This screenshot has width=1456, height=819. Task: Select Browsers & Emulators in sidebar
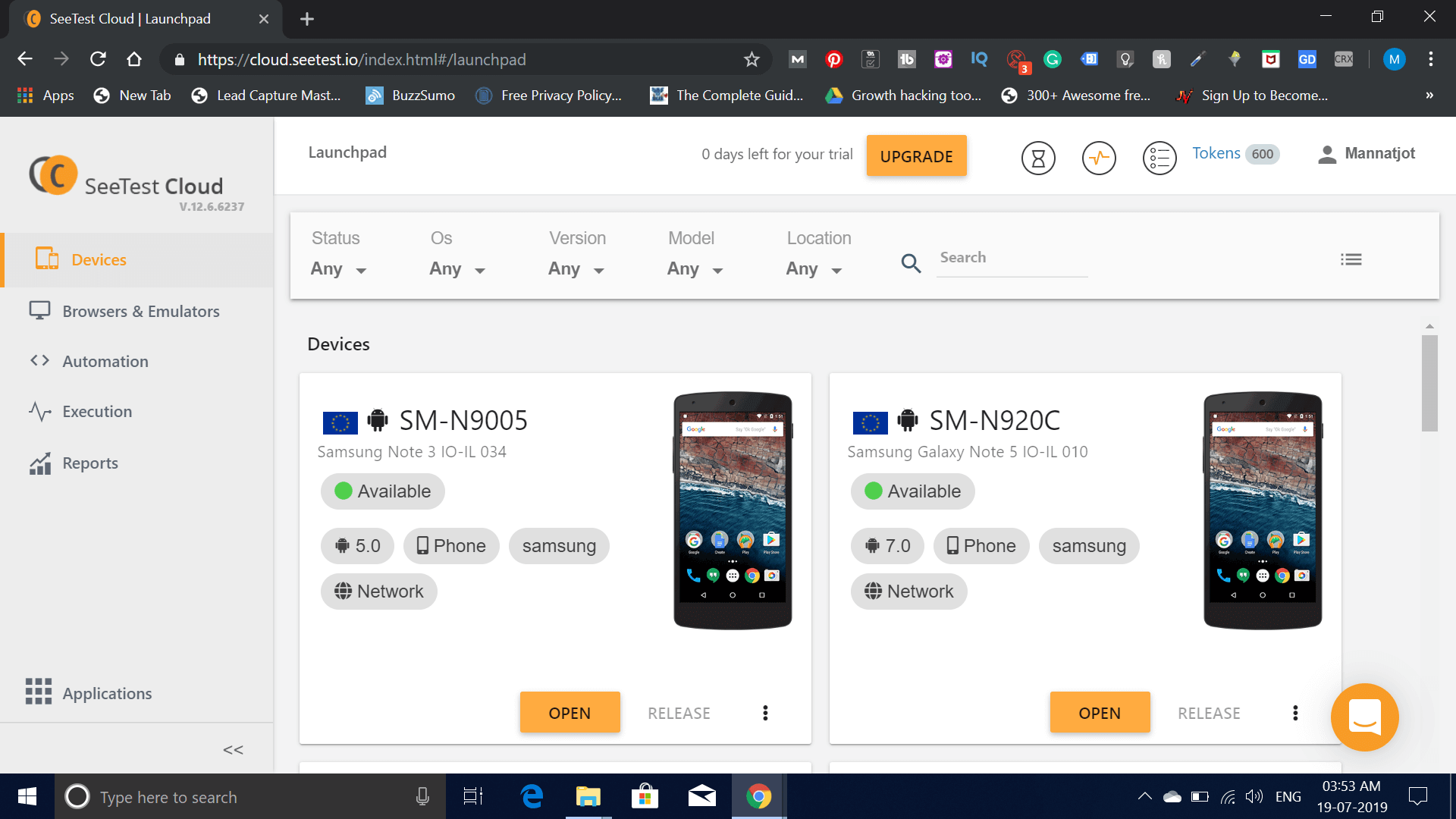coord(140,311)
